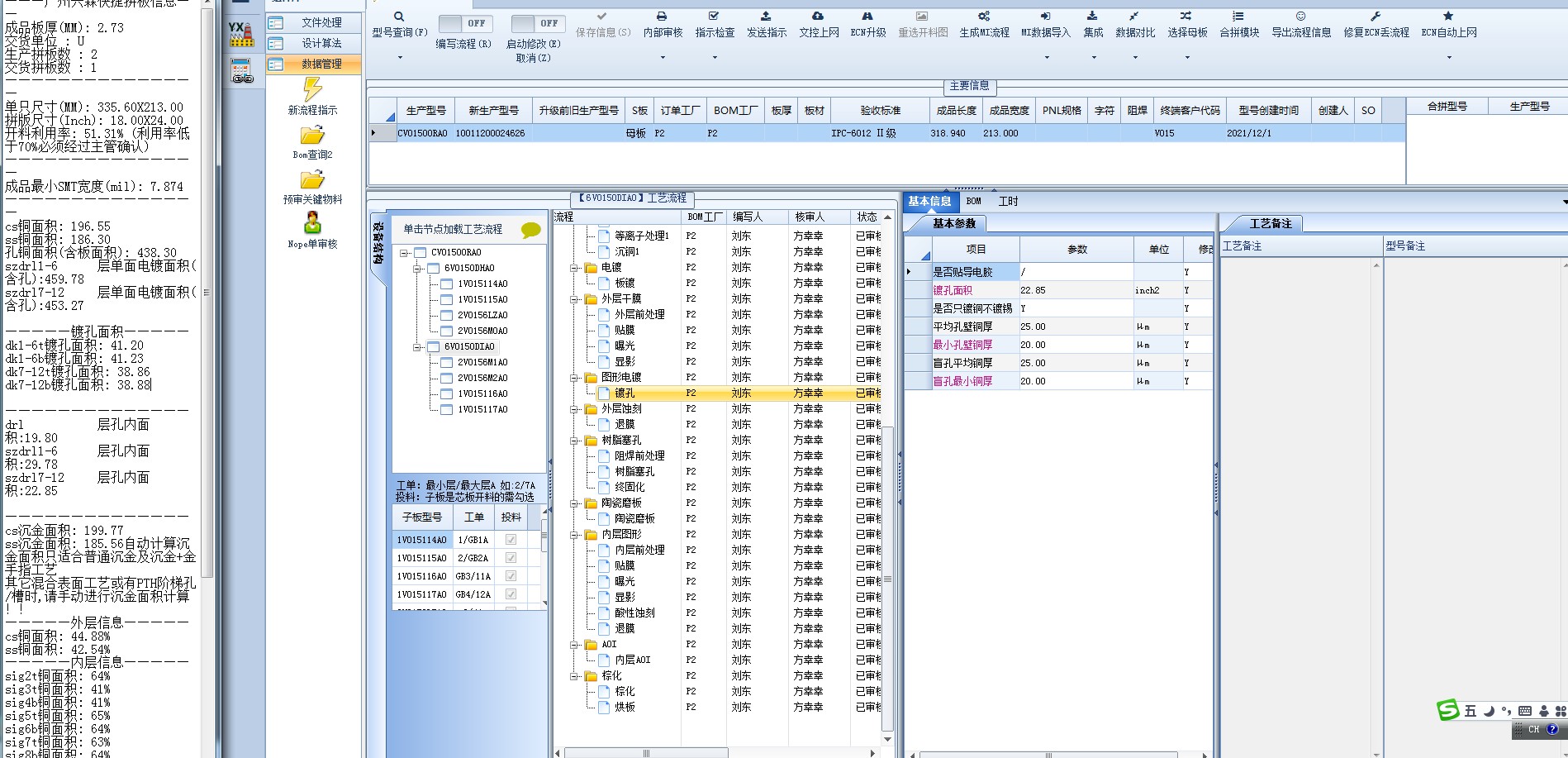Click the ECN自动上网 star icon
This screenshot has height=758, width=1568.
coord(1448,17)
